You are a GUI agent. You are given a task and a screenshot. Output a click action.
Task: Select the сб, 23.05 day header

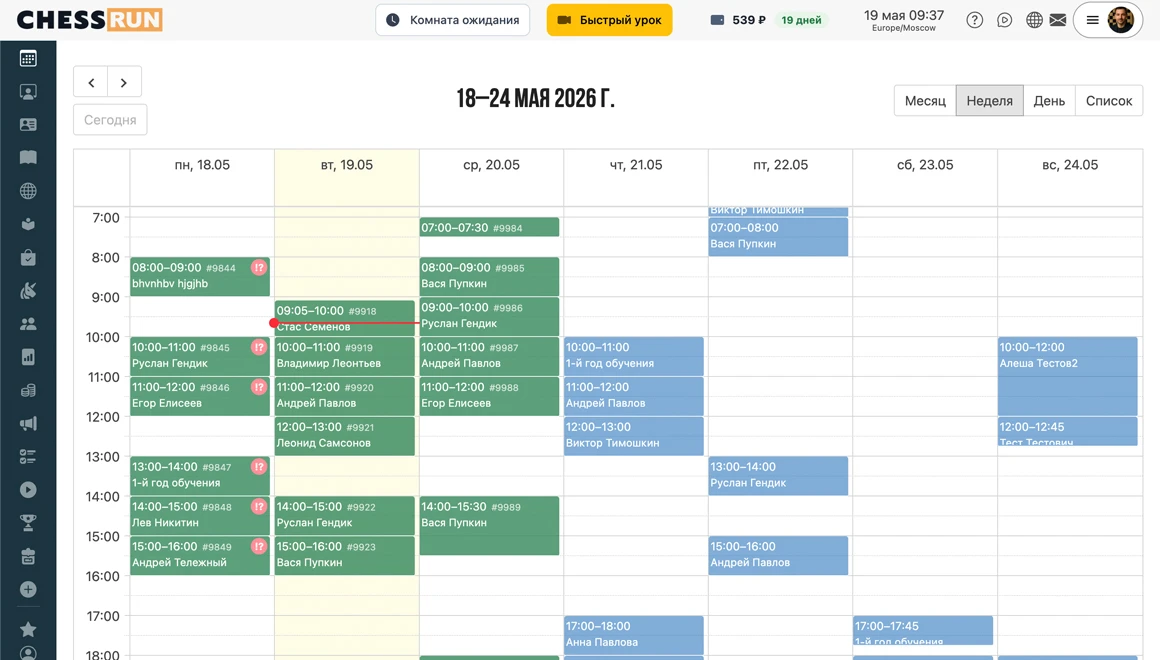[x=925, y=165]
